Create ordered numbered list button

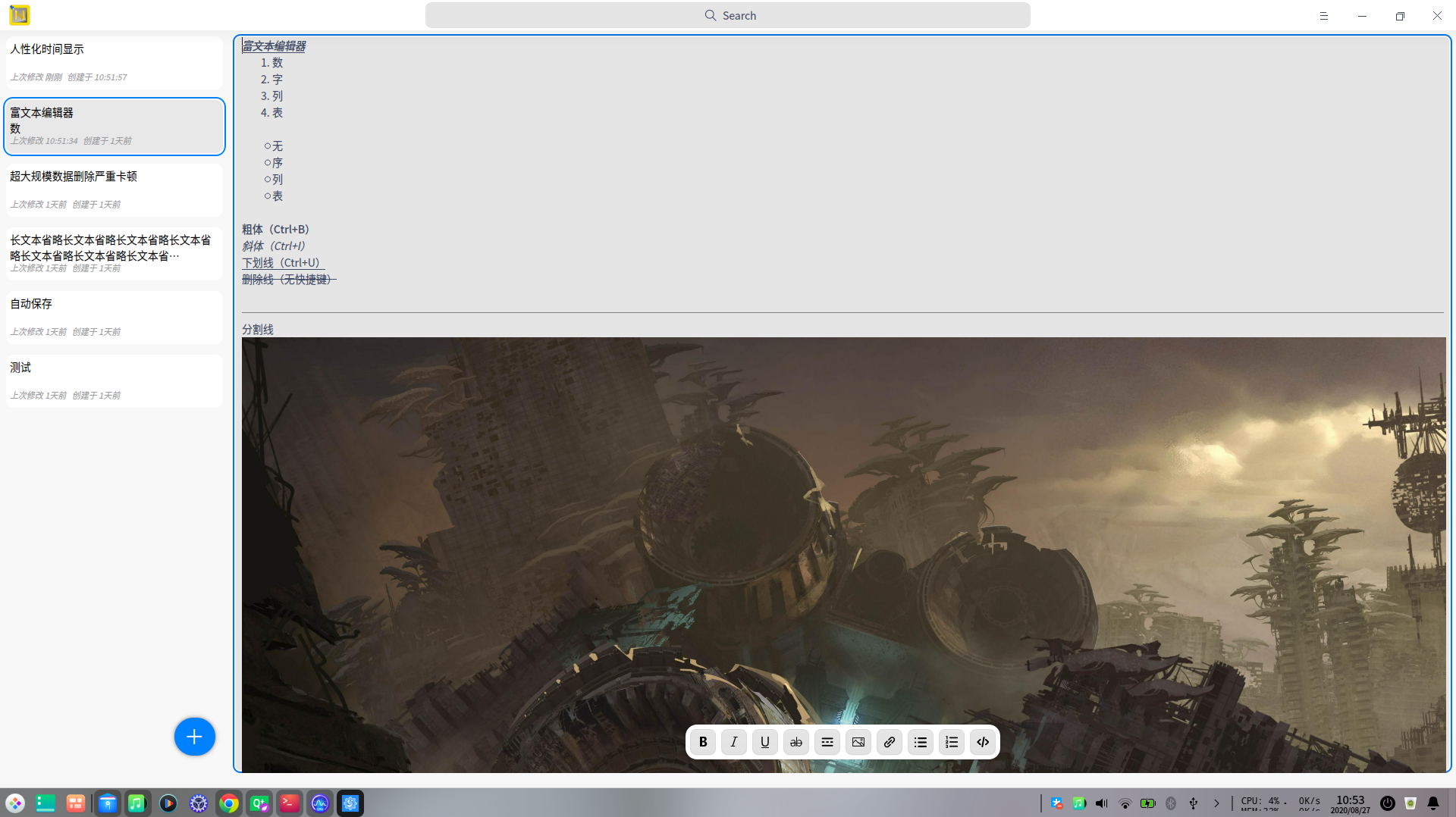pyautogui.click(x=952, y=742)
